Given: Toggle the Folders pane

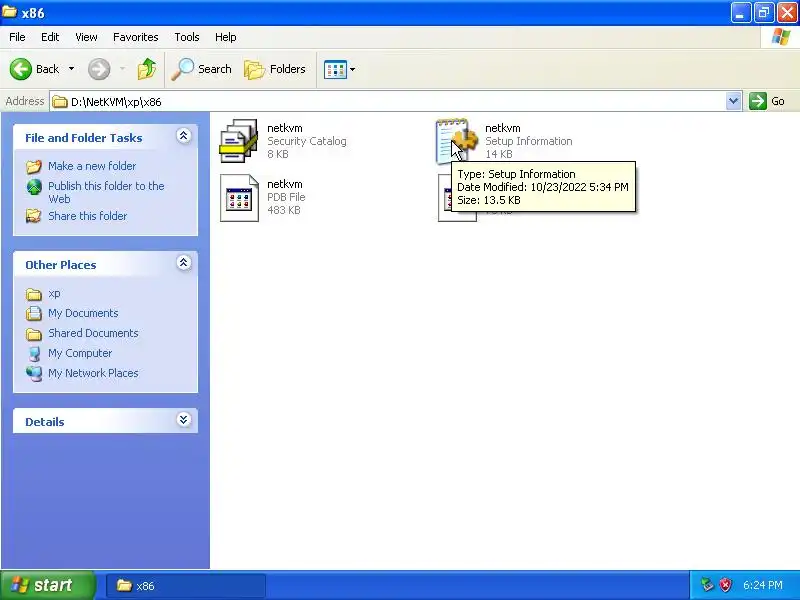Looking at the screenshot, I should tap(275, 69).
